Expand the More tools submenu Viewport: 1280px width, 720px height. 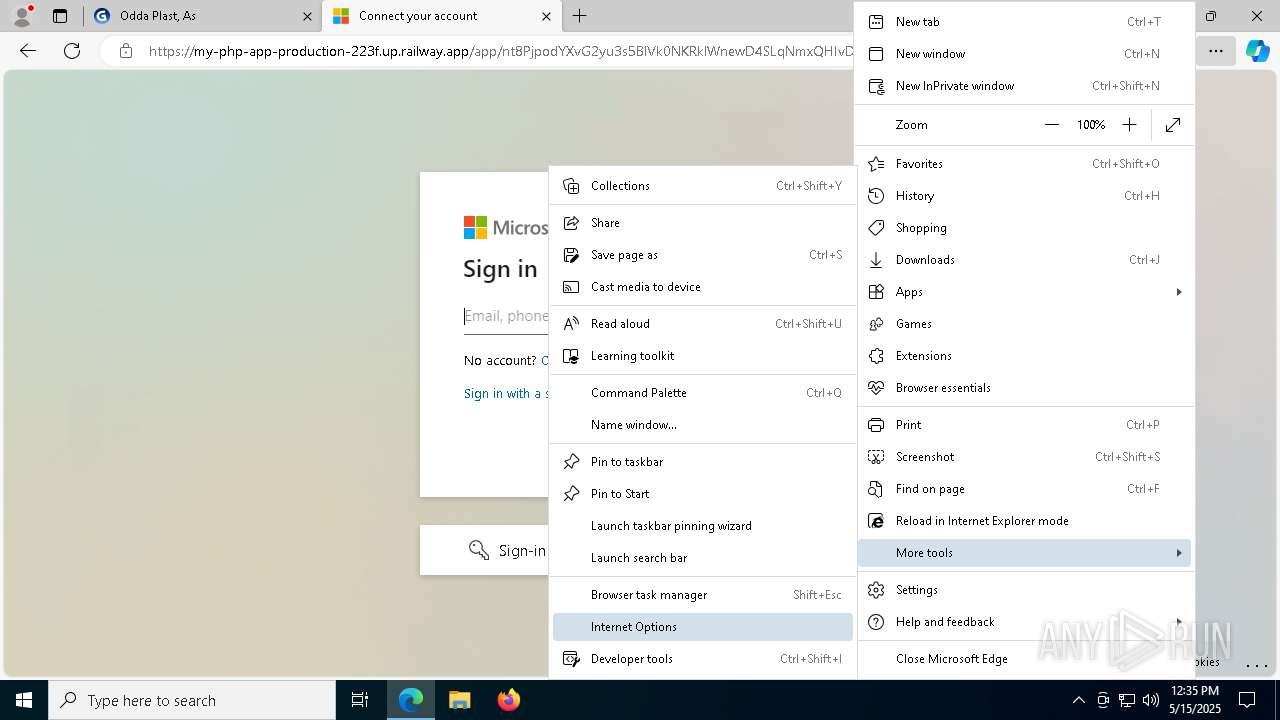point(1025,552)
